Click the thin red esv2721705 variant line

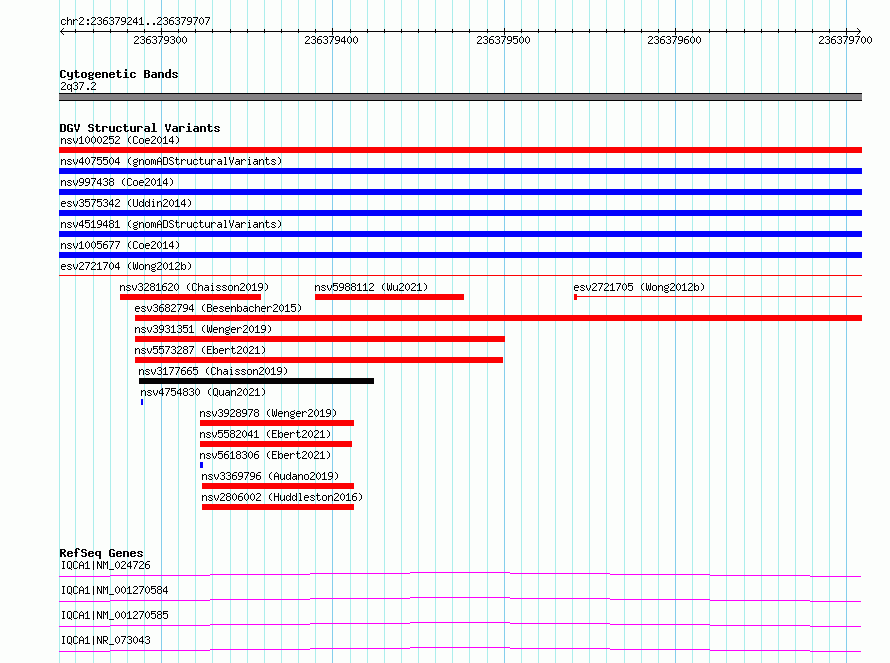click(x=718, y=297)
